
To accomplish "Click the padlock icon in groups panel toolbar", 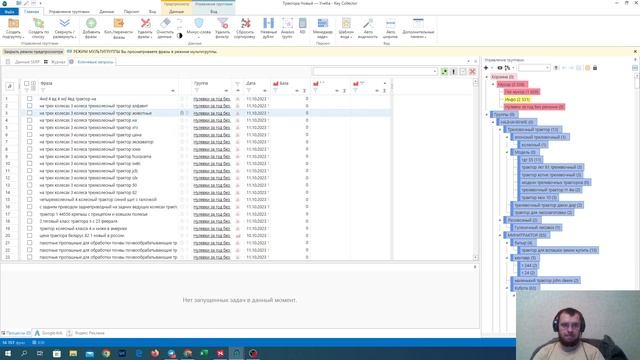I will 595,68.
